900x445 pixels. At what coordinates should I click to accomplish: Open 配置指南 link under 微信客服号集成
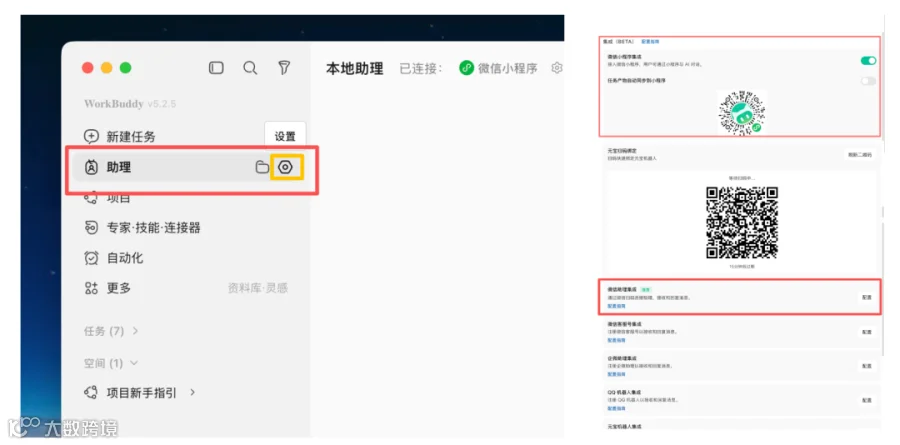(616, 340)
